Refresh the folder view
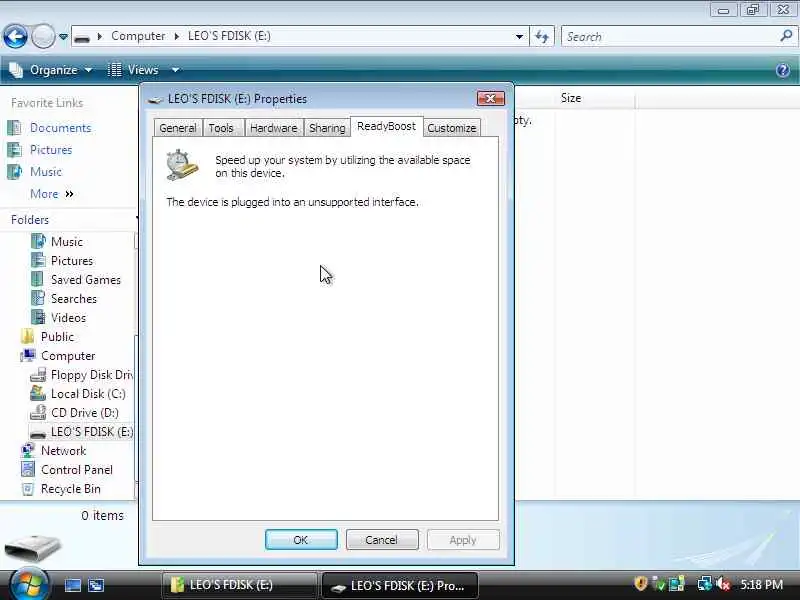The image size is (800, 600). 542,37
